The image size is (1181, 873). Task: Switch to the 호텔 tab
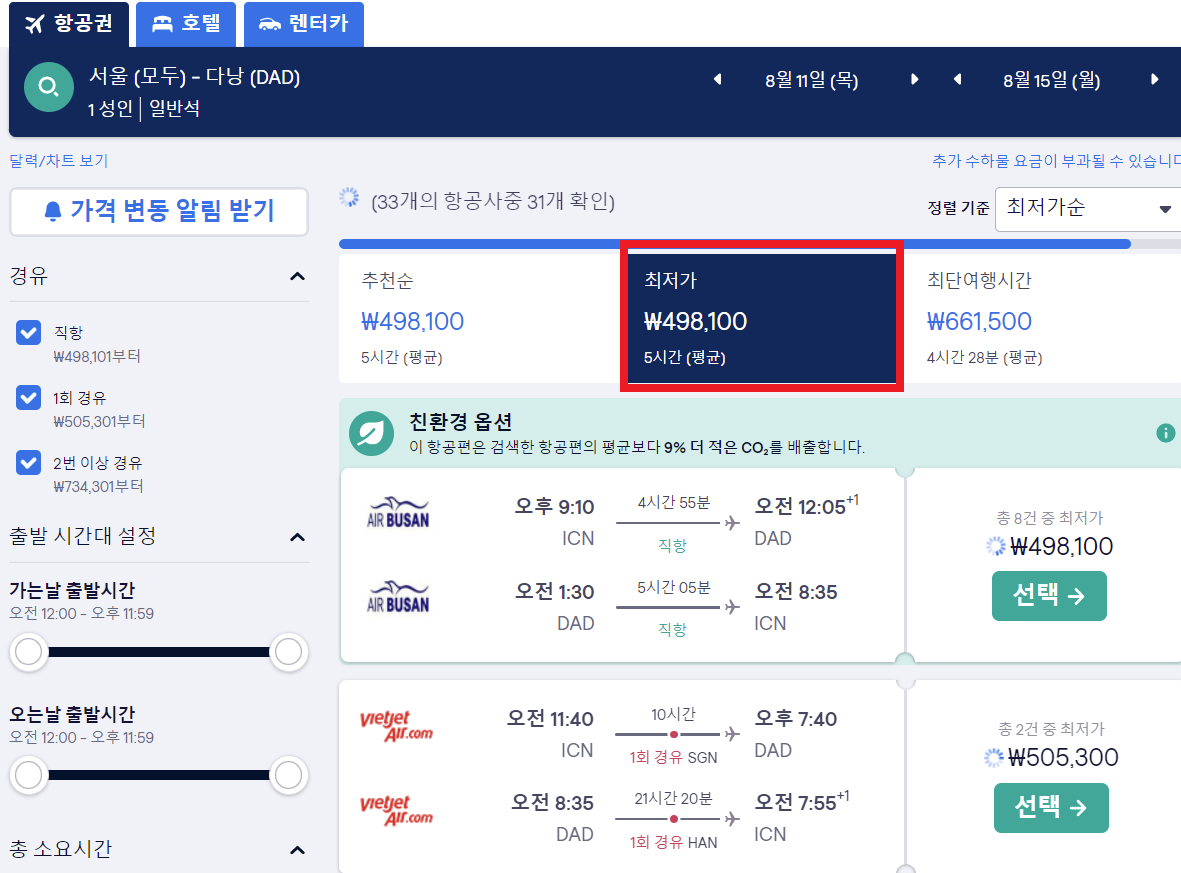185,24
